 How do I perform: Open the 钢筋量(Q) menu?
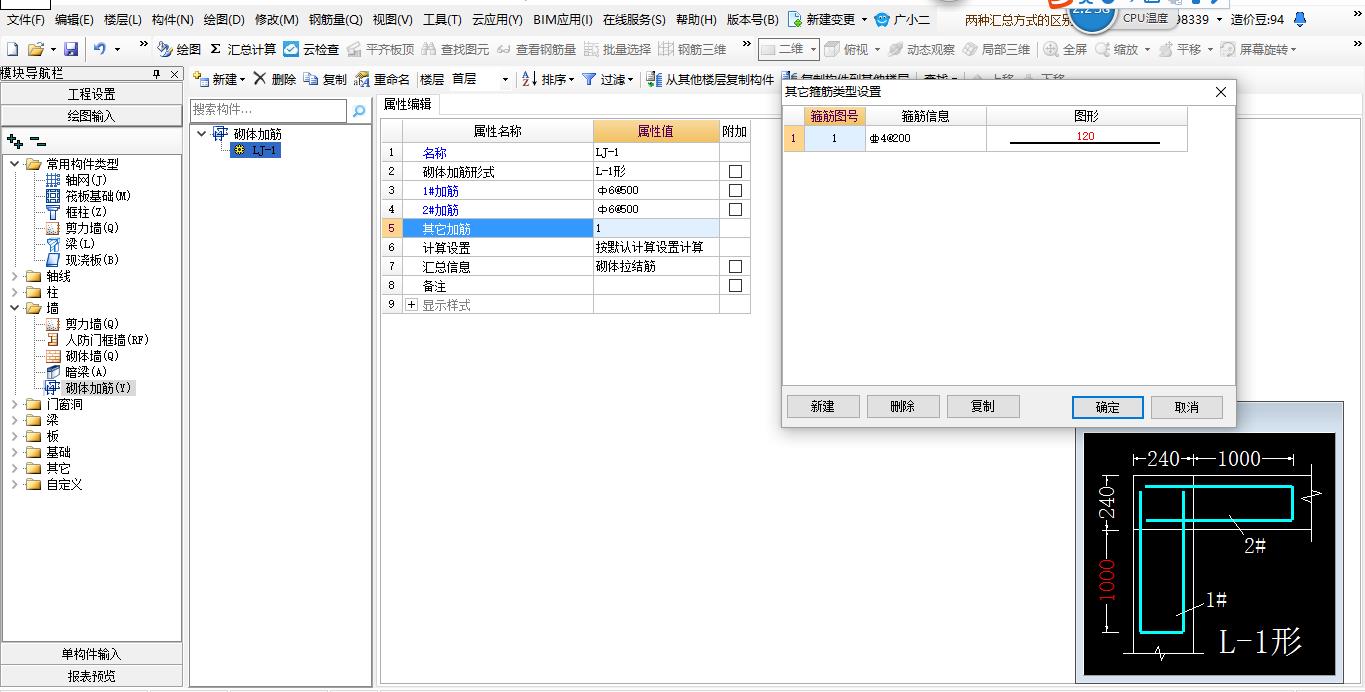[335, 19]
